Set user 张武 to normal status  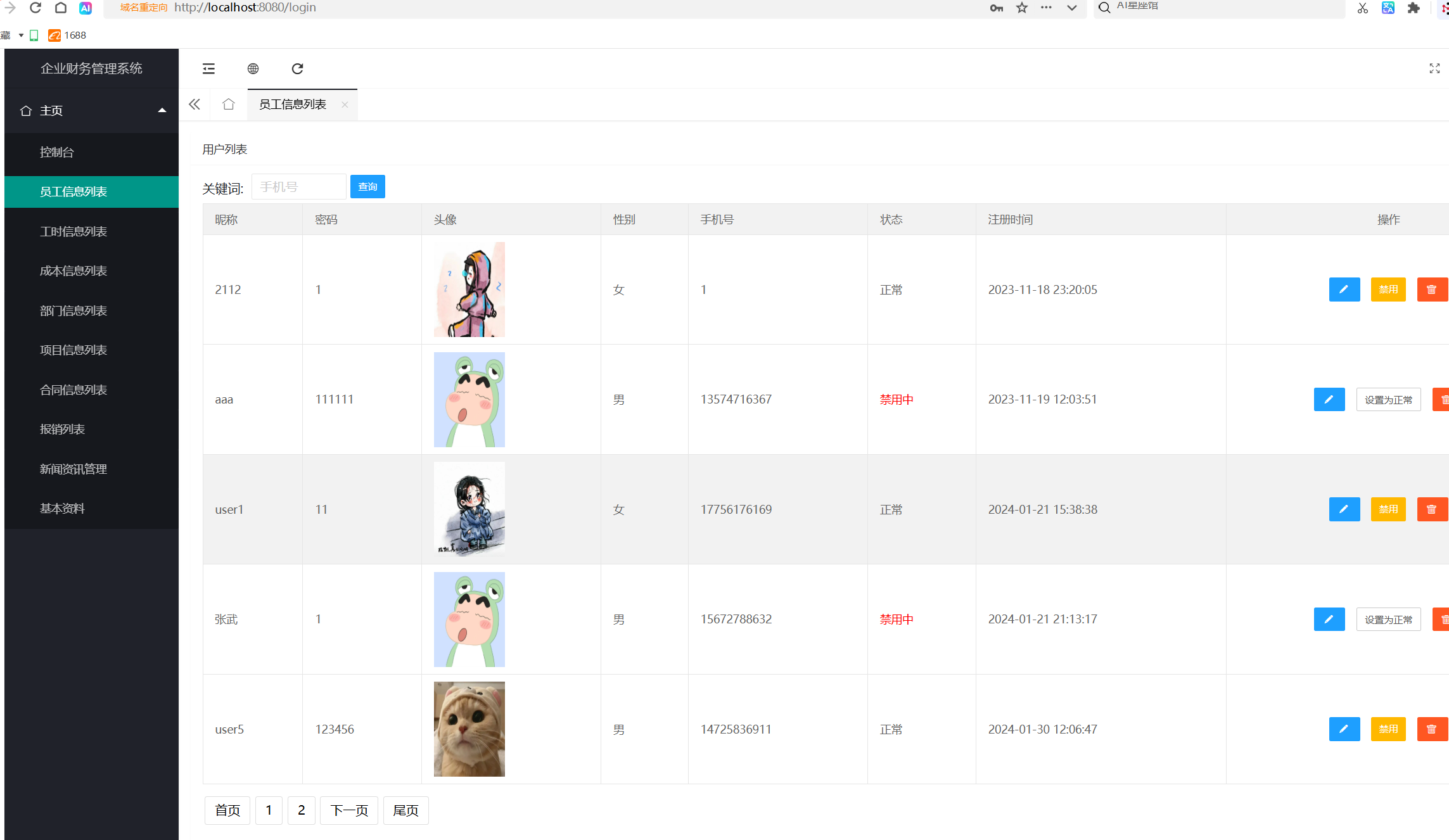(x=1388, y=620)
